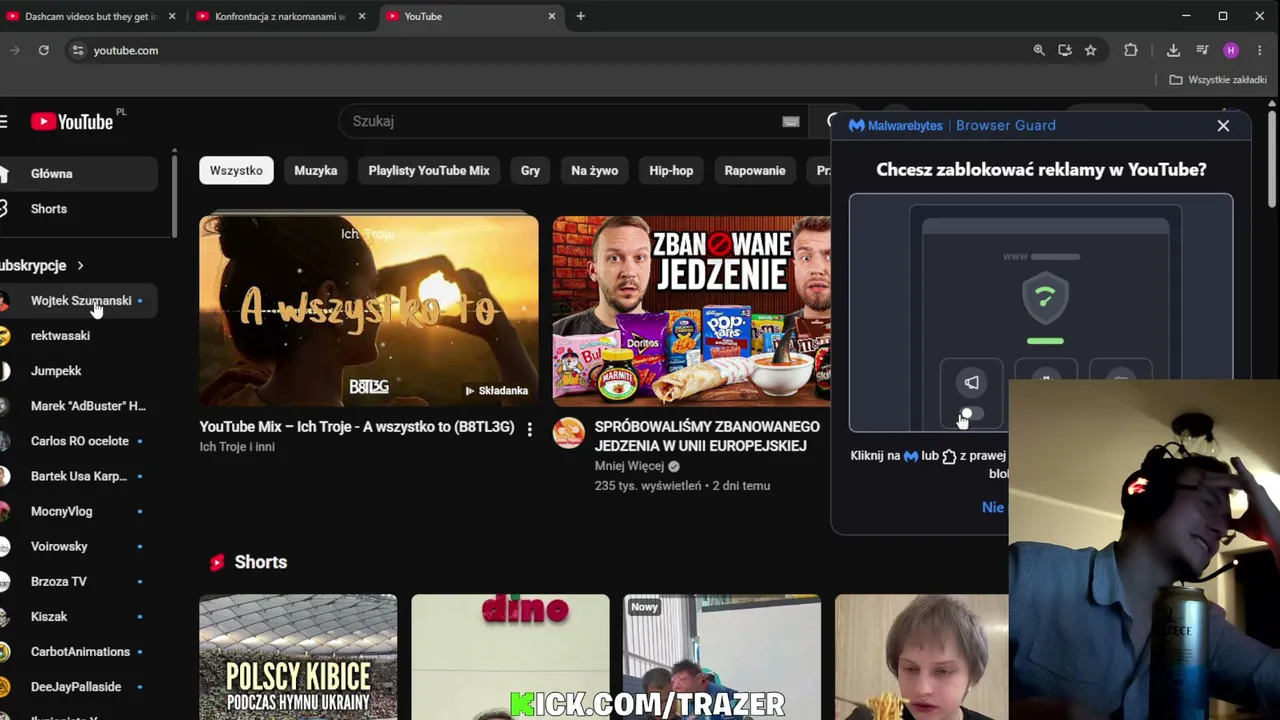
Task: Select the Na żywo filter chip
Action: click(x=595, y=170)
